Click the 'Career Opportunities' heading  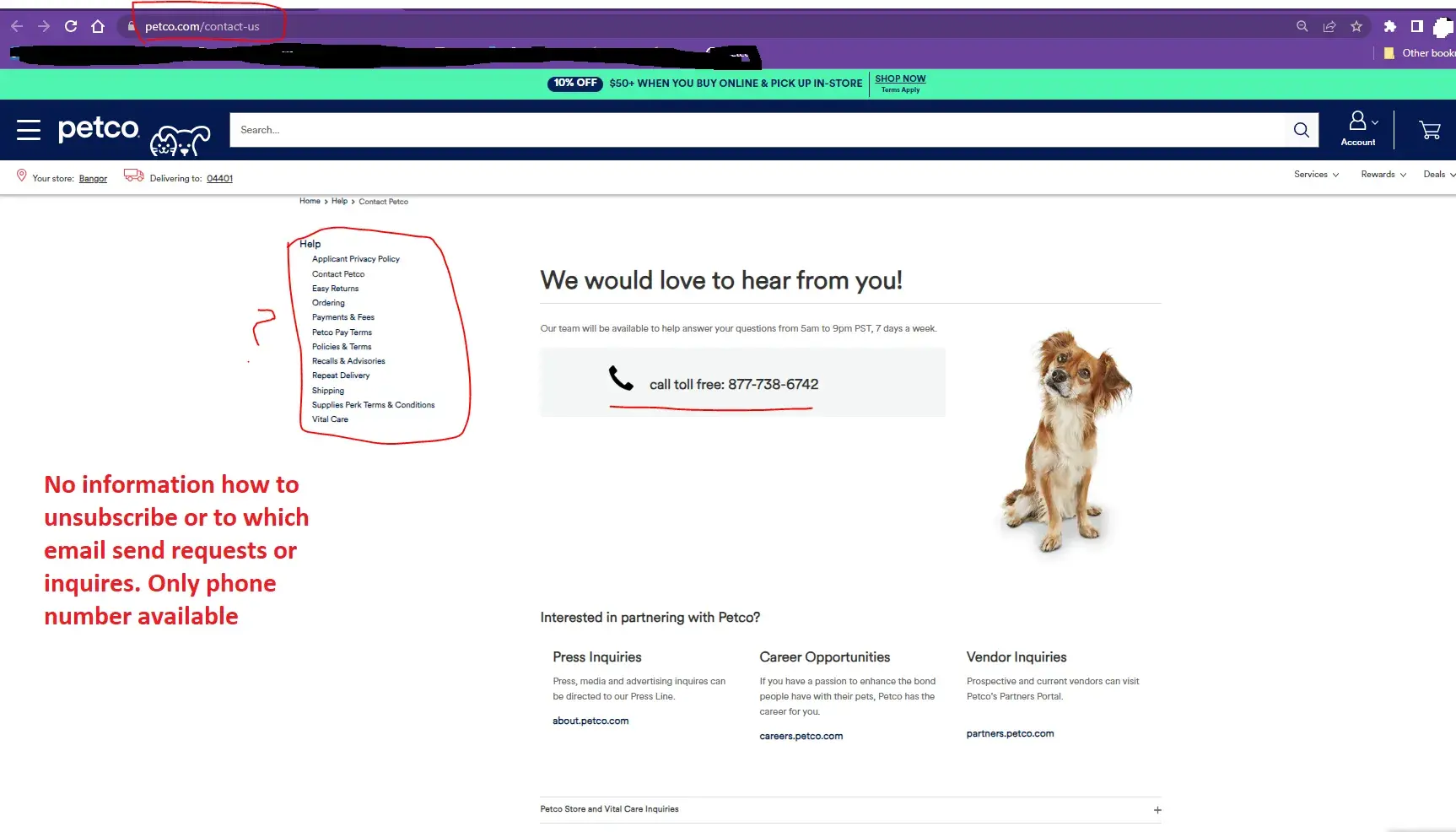coord(824,657)
